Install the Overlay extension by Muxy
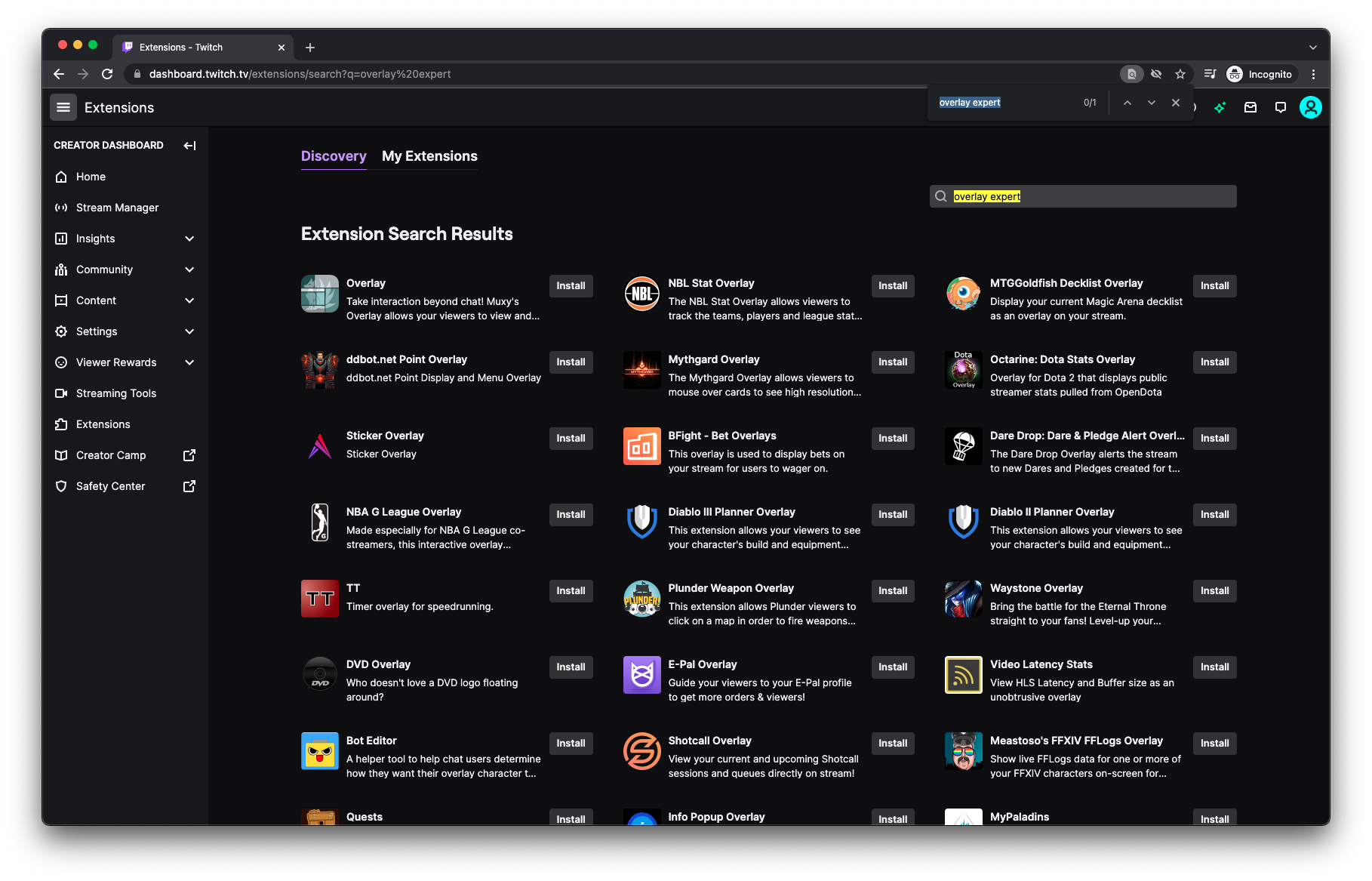This screenshot has height=881, width=1372. (571, 286)
